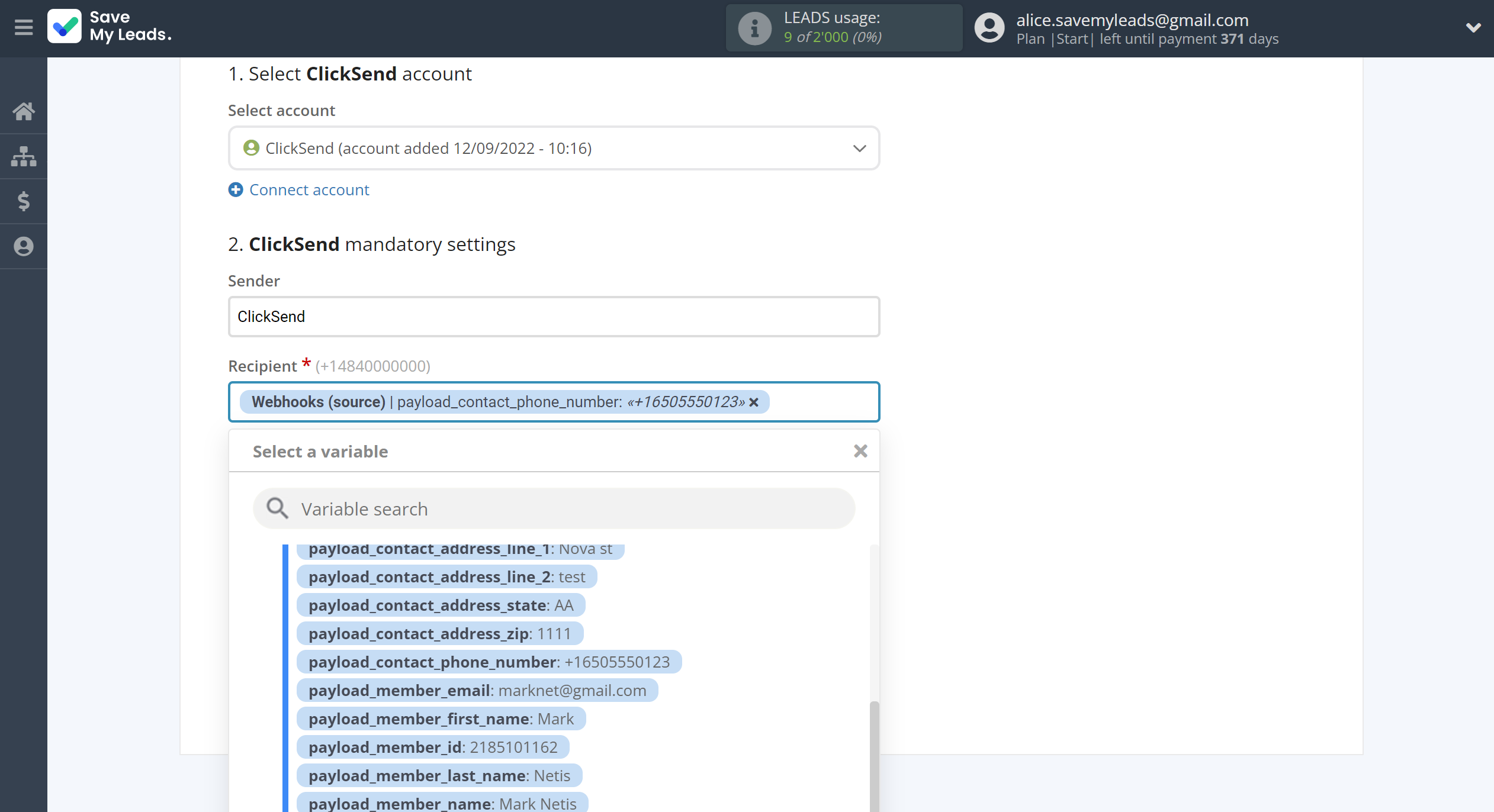The height and width of the screenshot is (812, 1494).
Task: Open the hamburger menu
Action: point(24,28)
